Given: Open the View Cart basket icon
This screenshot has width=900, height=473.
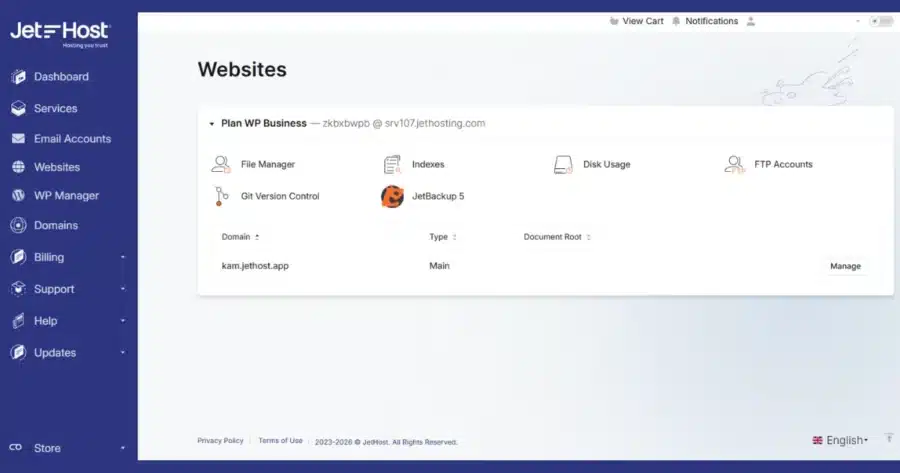Looking at the screenshot, I should point(614,21).
